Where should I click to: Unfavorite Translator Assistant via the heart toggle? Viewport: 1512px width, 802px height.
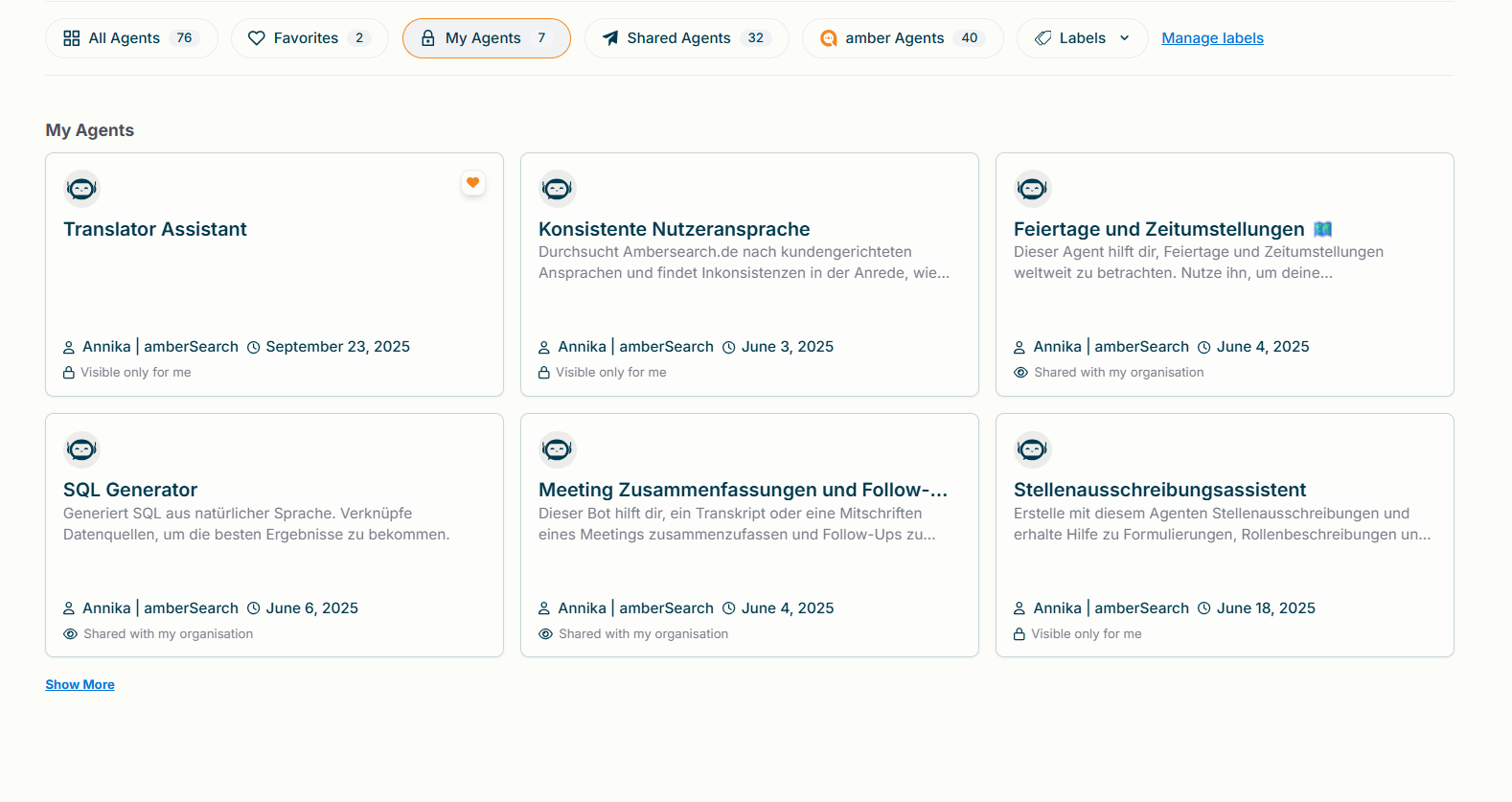click(472, 183)
